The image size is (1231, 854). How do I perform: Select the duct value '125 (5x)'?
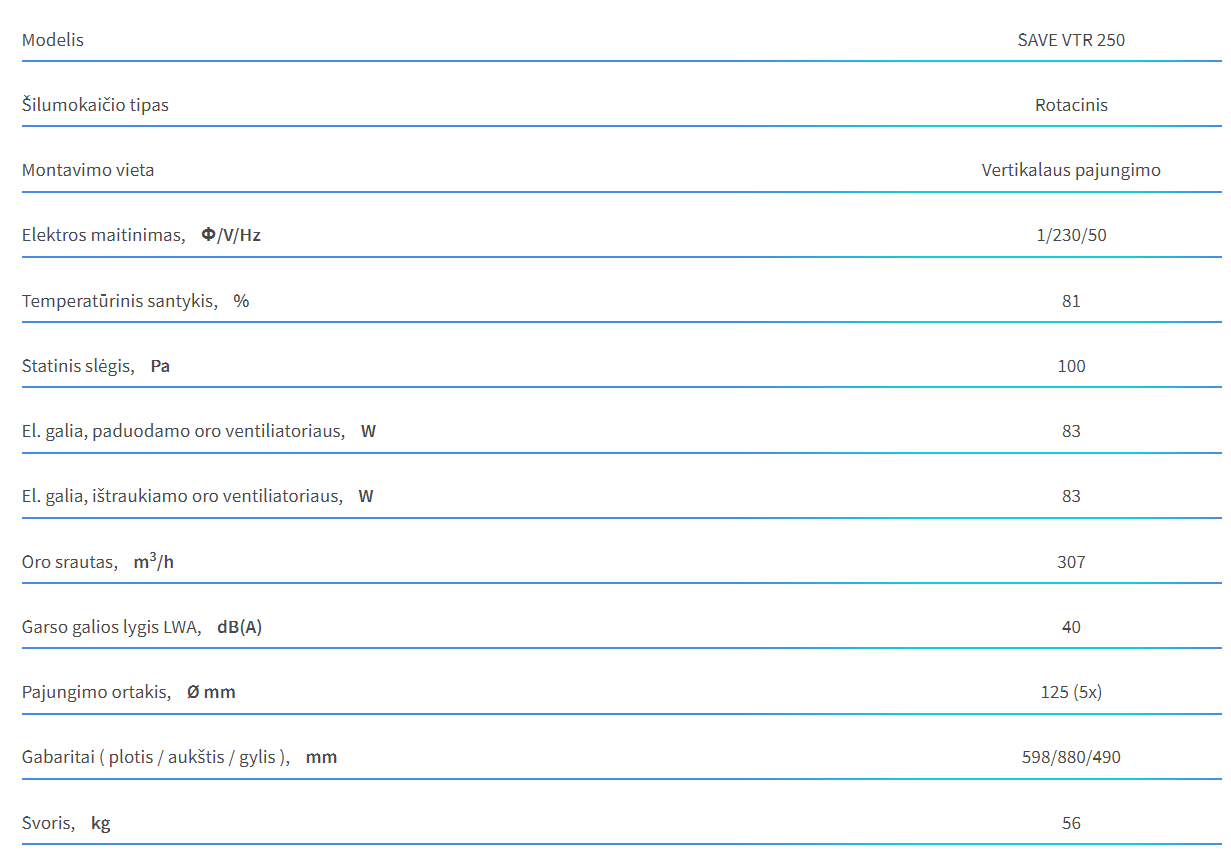[x=1071, y=692]
